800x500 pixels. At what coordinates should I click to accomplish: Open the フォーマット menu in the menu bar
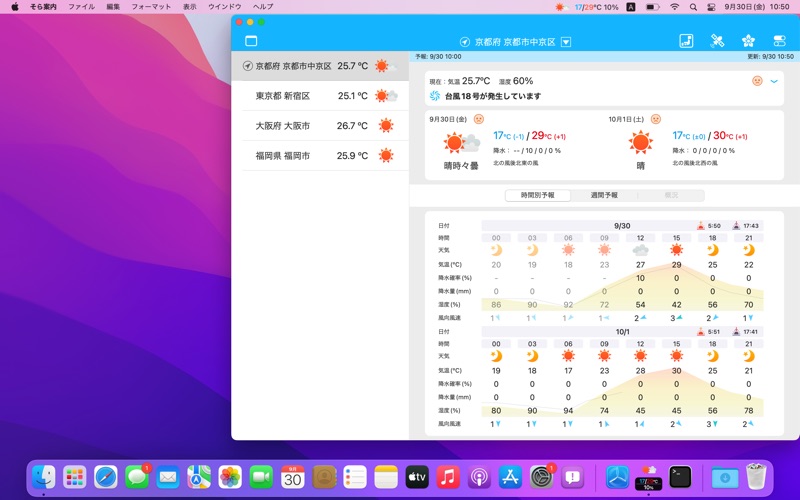click(x=151, y=7)
